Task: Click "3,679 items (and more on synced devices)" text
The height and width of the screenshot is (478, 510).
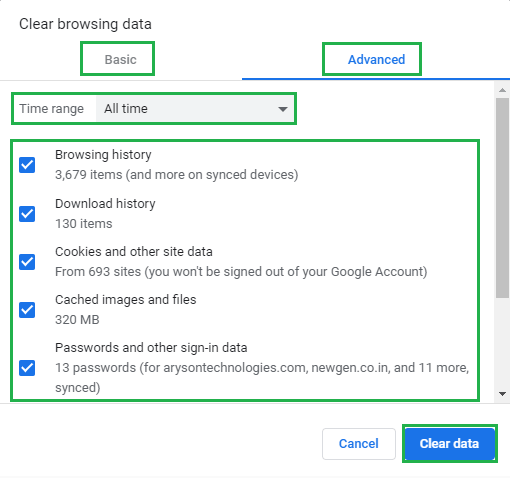Action: [x=177, y=175]
